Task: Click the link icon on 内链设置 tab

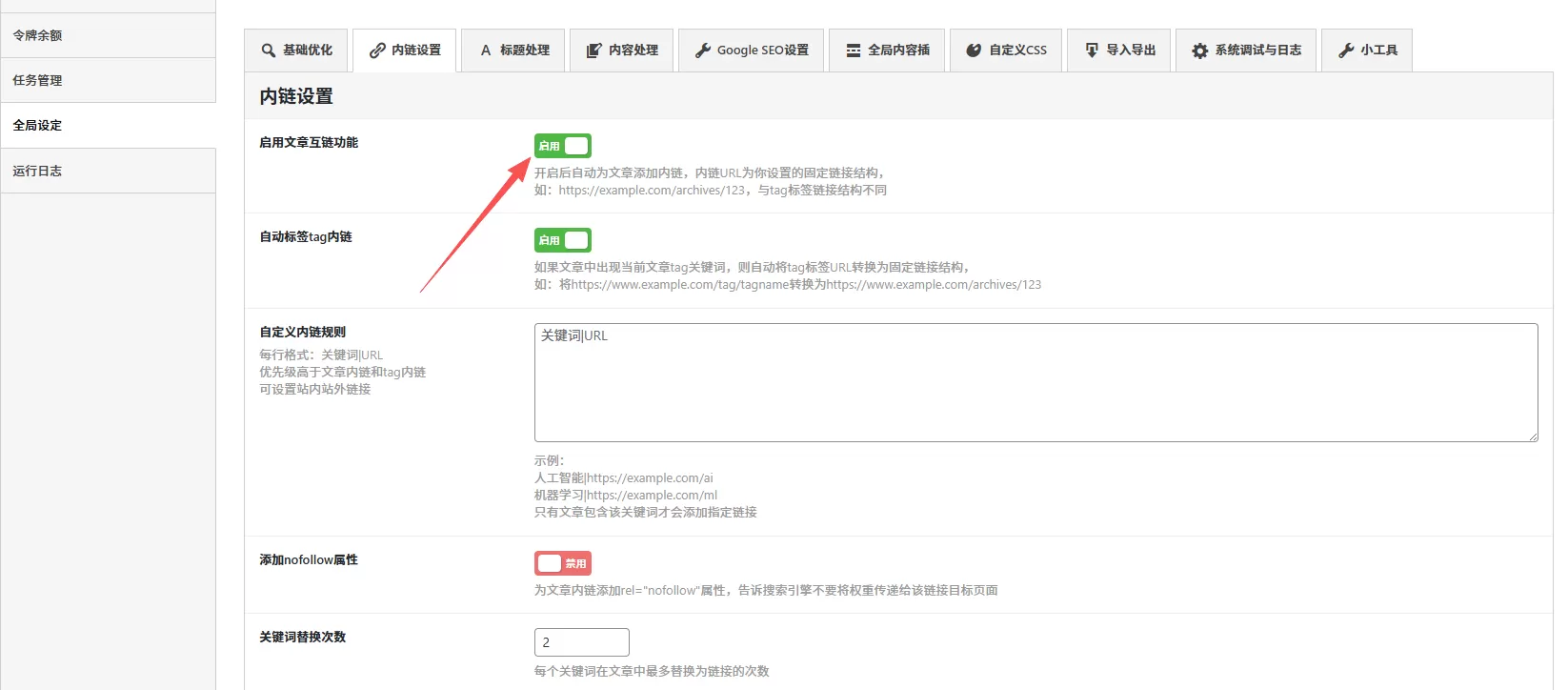Action: [377, 51]
